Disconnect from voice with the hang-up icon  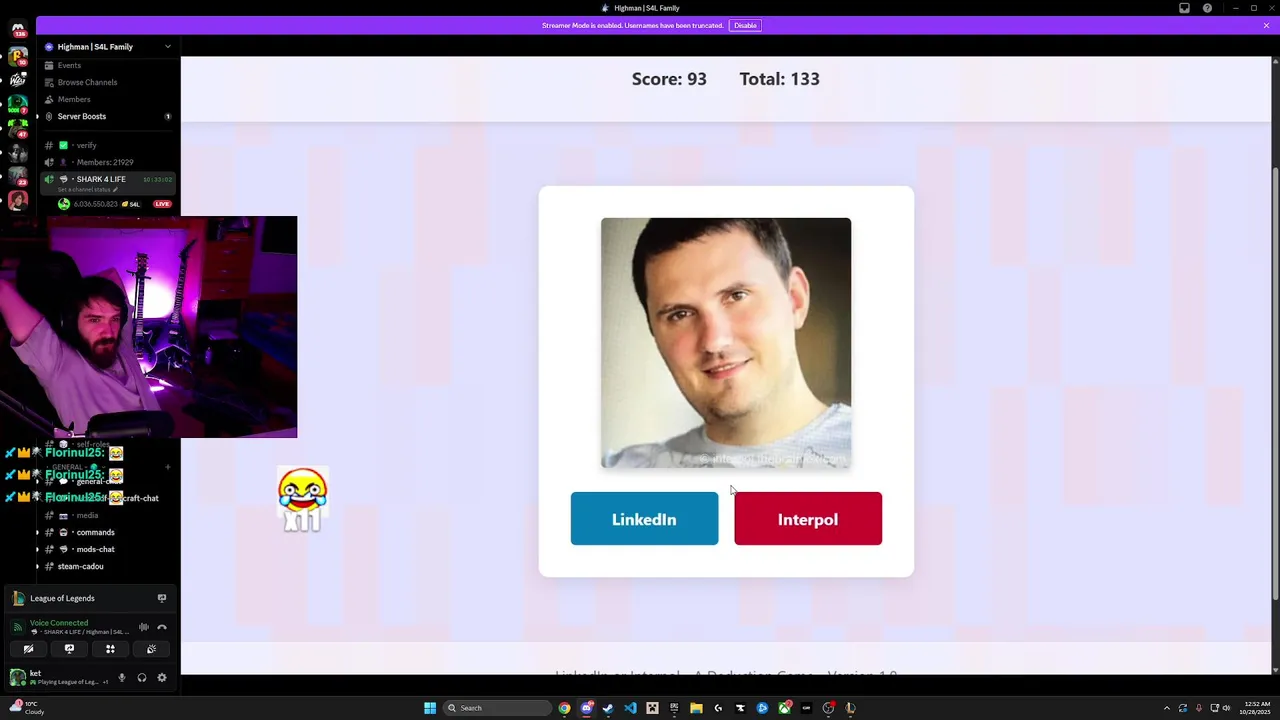pos(162,627)
